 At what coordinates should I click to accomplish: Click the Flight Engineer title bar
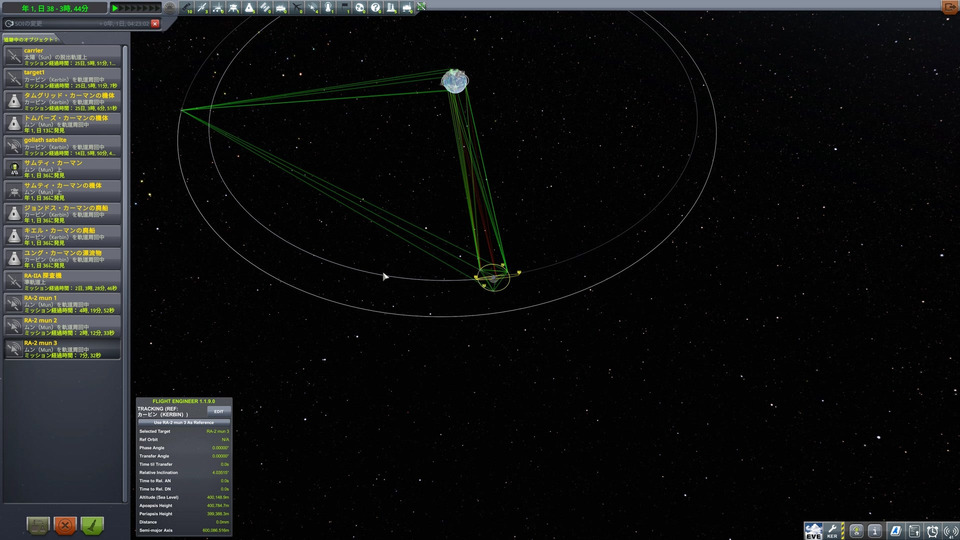[x=184, y=401]
